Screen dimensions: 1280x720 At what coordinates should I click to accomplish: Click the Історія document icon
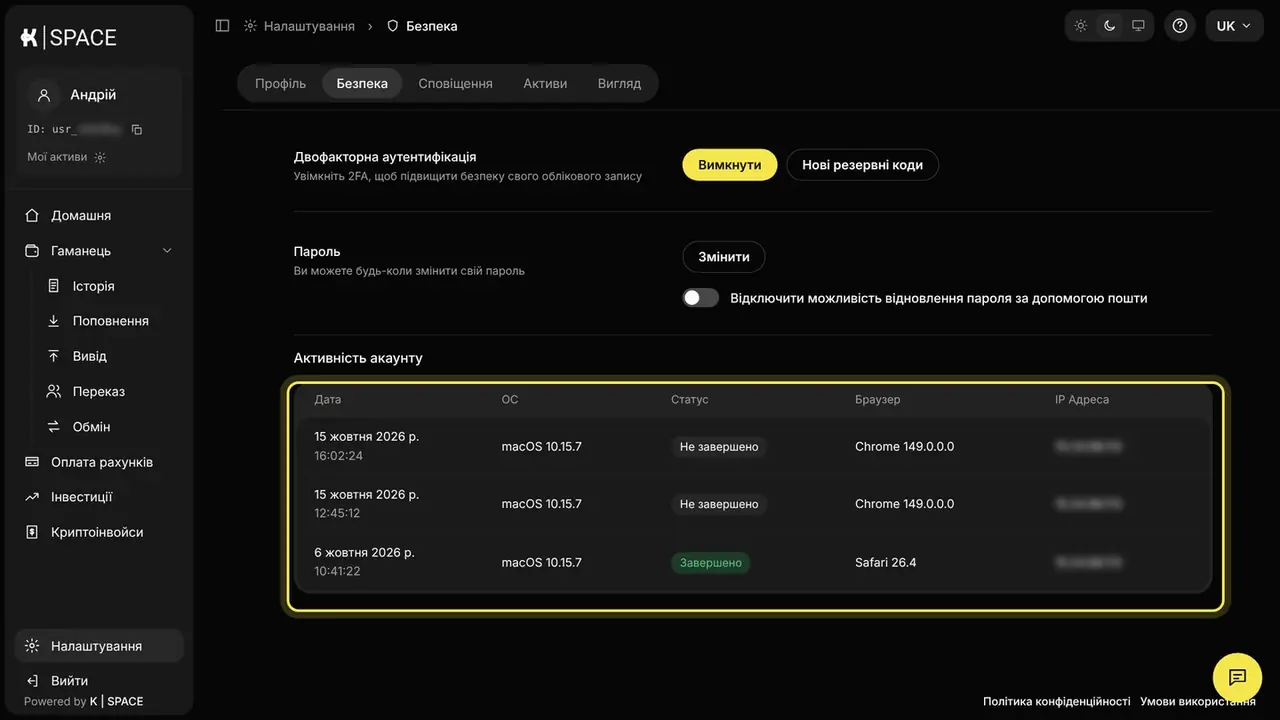(54, 286)
